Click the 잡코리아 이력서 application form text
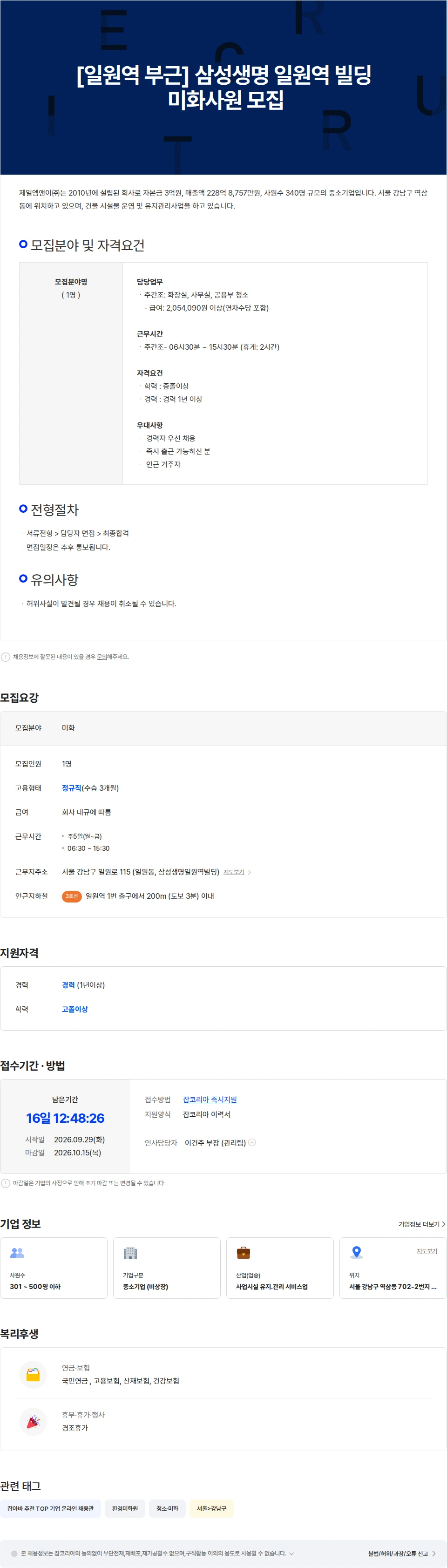 coord(206,1114)
